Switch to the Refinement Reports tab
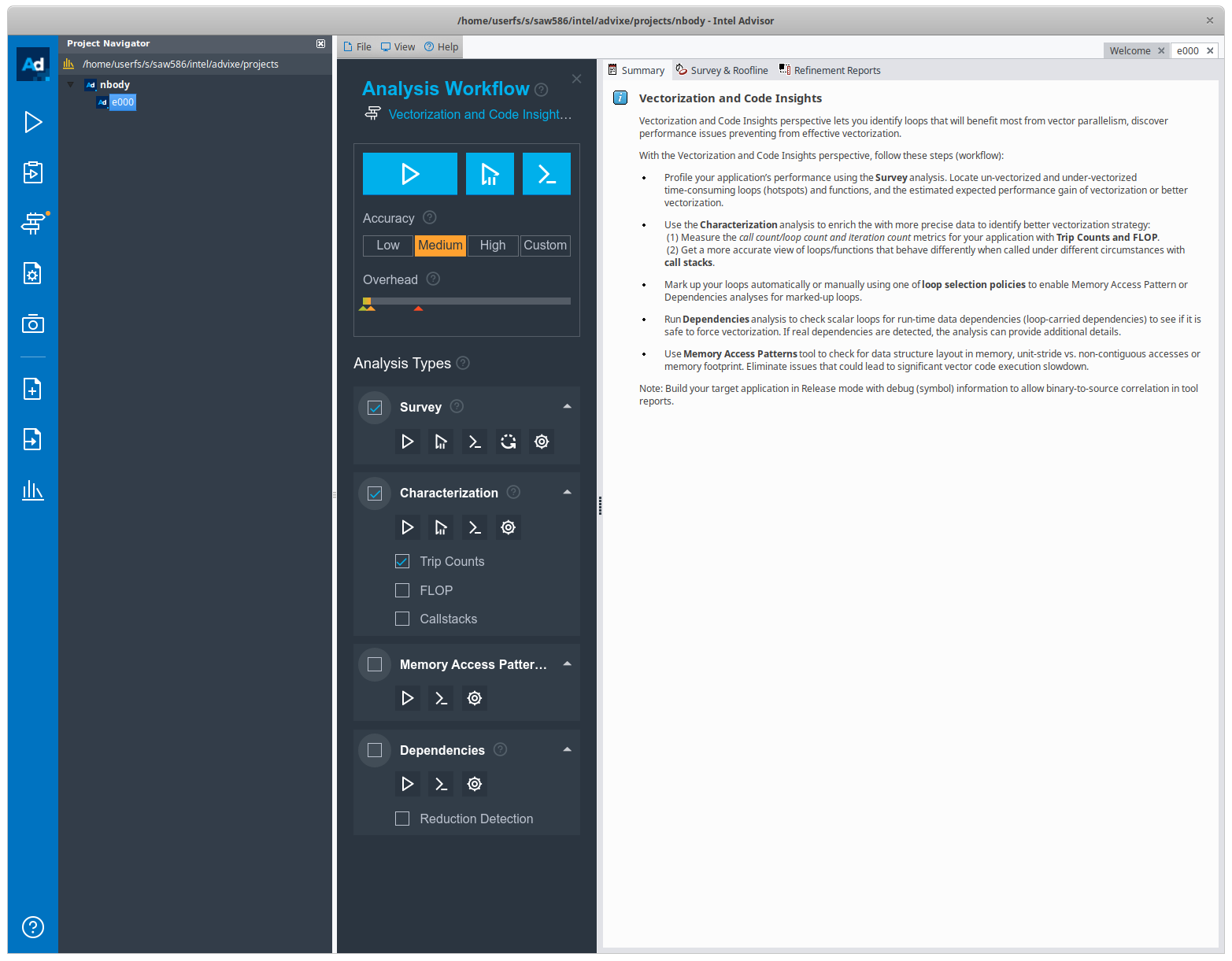This screenshot has height=961, width=1232. tap(830, 70)
